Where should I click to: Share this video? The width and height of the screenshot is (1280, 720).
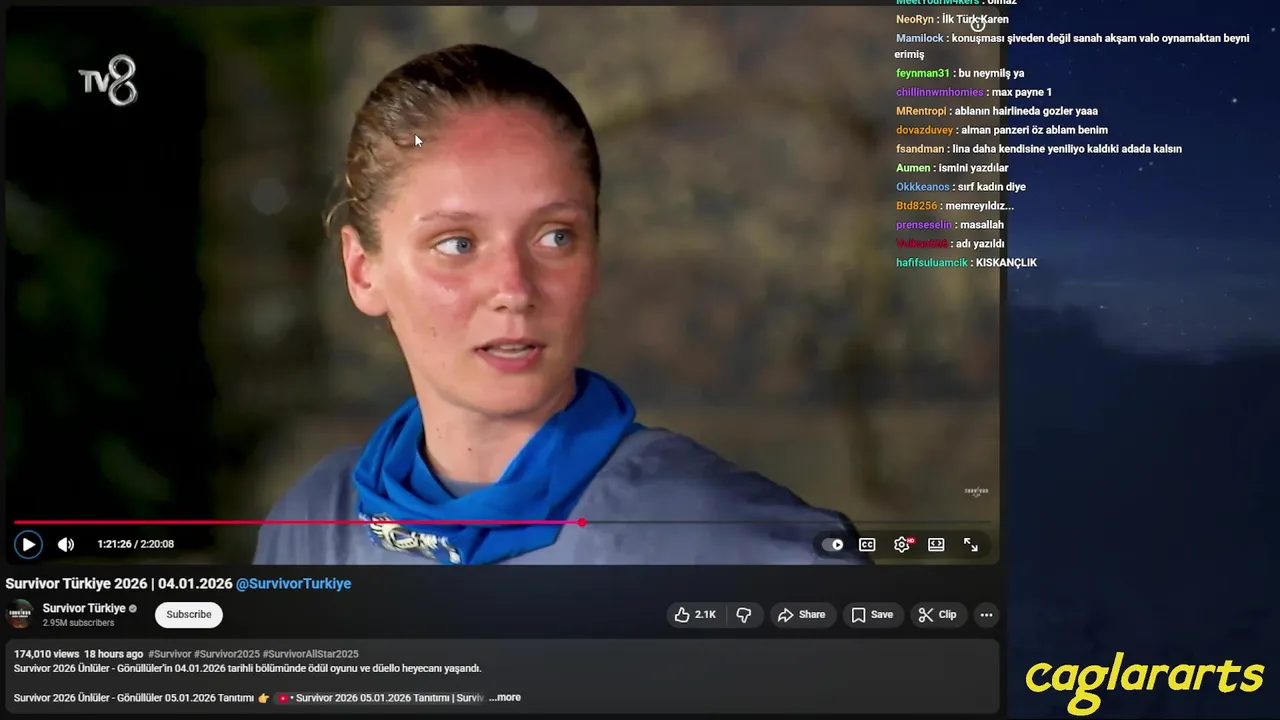[802, 615]
